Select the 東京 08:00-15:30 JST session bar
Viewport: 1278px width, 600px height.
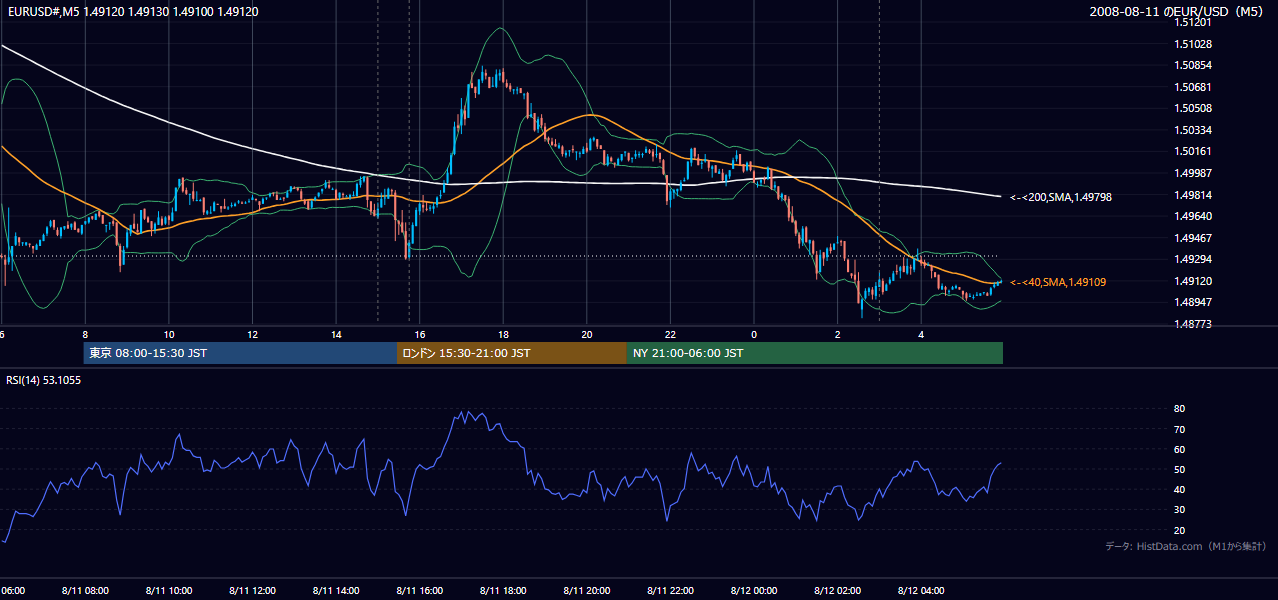240,353
